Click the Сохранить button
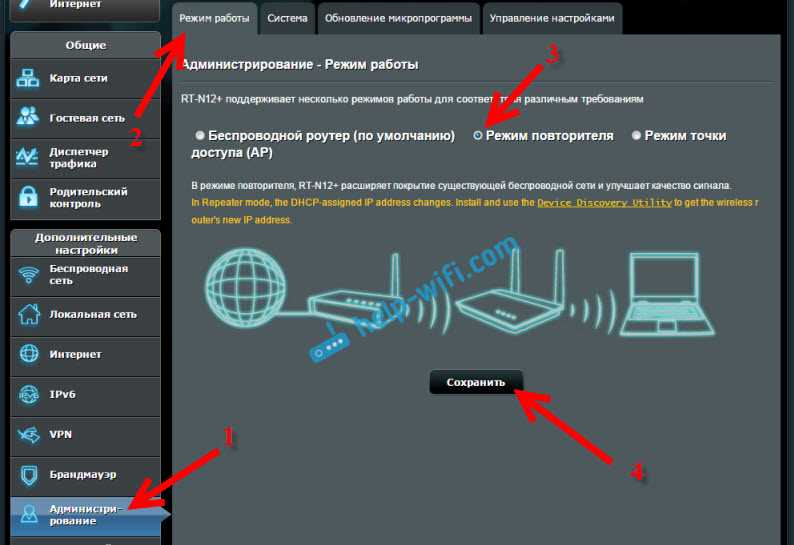This screenshot has width=794, height=545. (476, 382)
